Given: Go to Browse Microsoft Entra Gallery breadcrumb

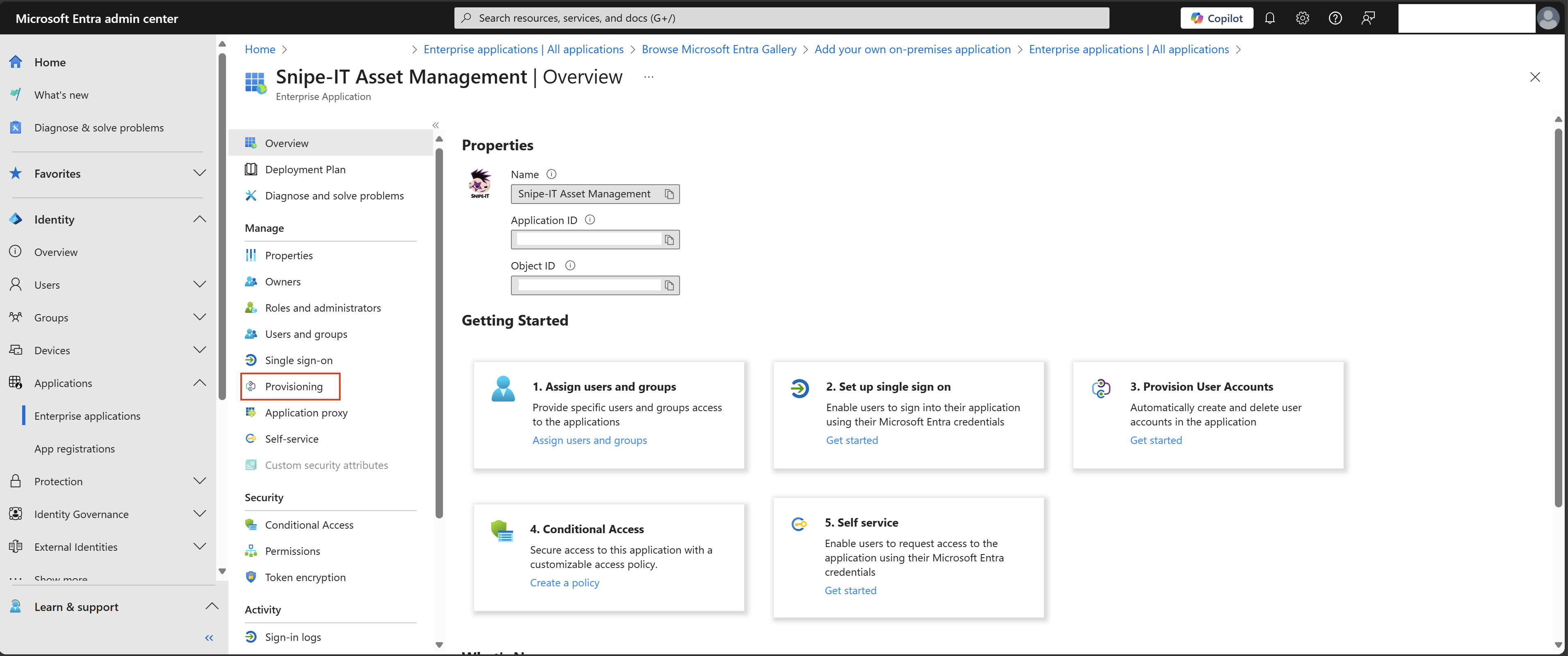Looking at the screenshot, I should [718, 49].
